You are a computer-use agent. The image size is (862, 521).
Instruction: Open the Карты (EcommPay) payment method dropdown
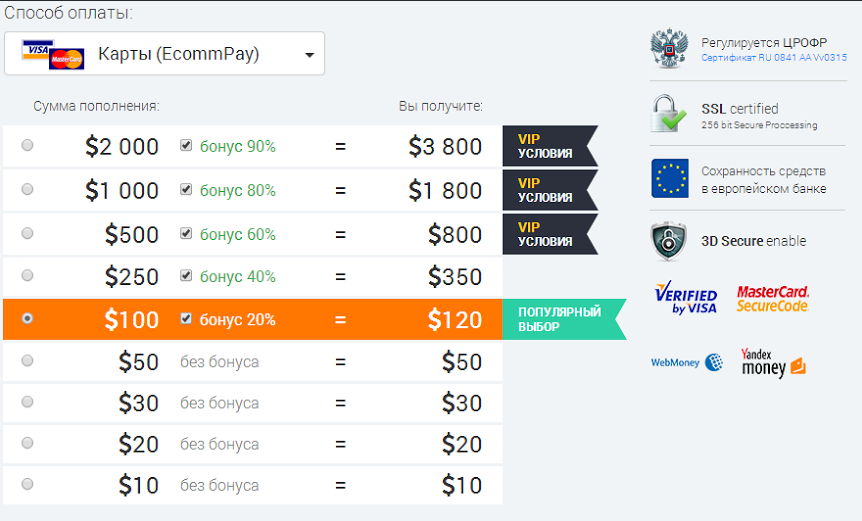(x=164, y=53)
